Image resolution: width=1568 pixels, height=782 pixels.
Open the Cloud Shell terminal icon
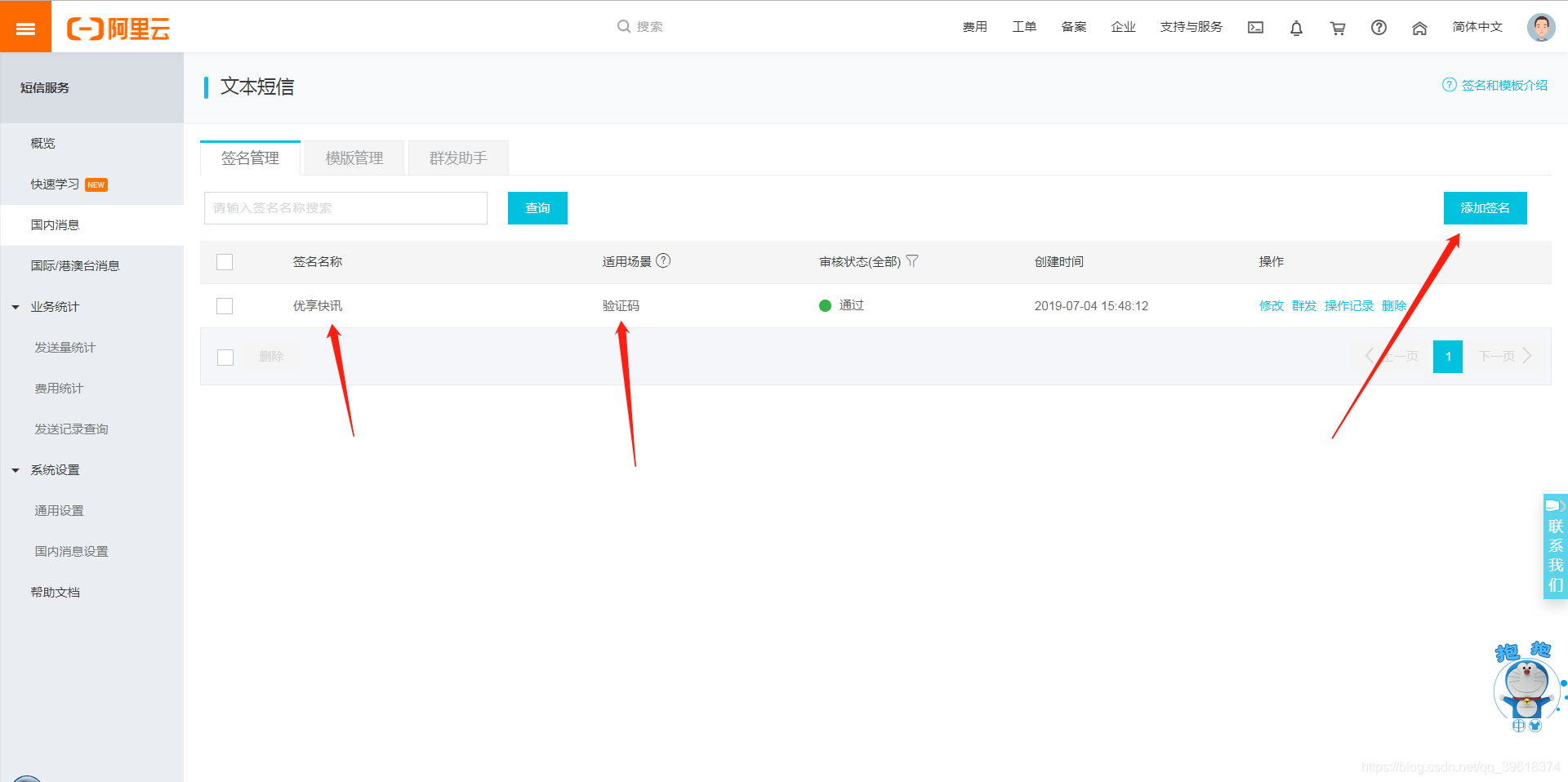click(x=1255, y=28)
